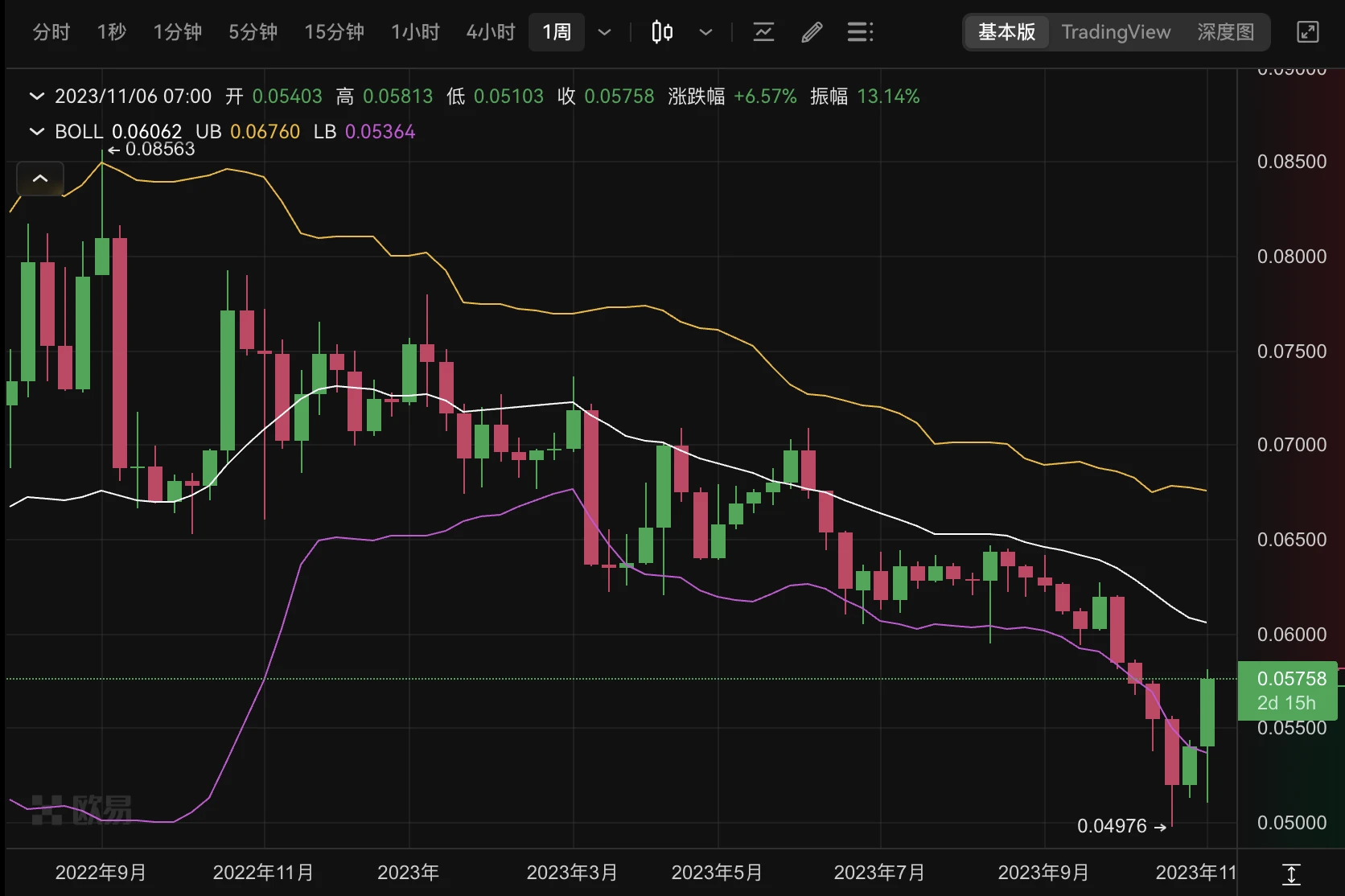The image size is (1345, 896).
Task: Click the fullscreen expand icon
Action: click(1307, 32)
